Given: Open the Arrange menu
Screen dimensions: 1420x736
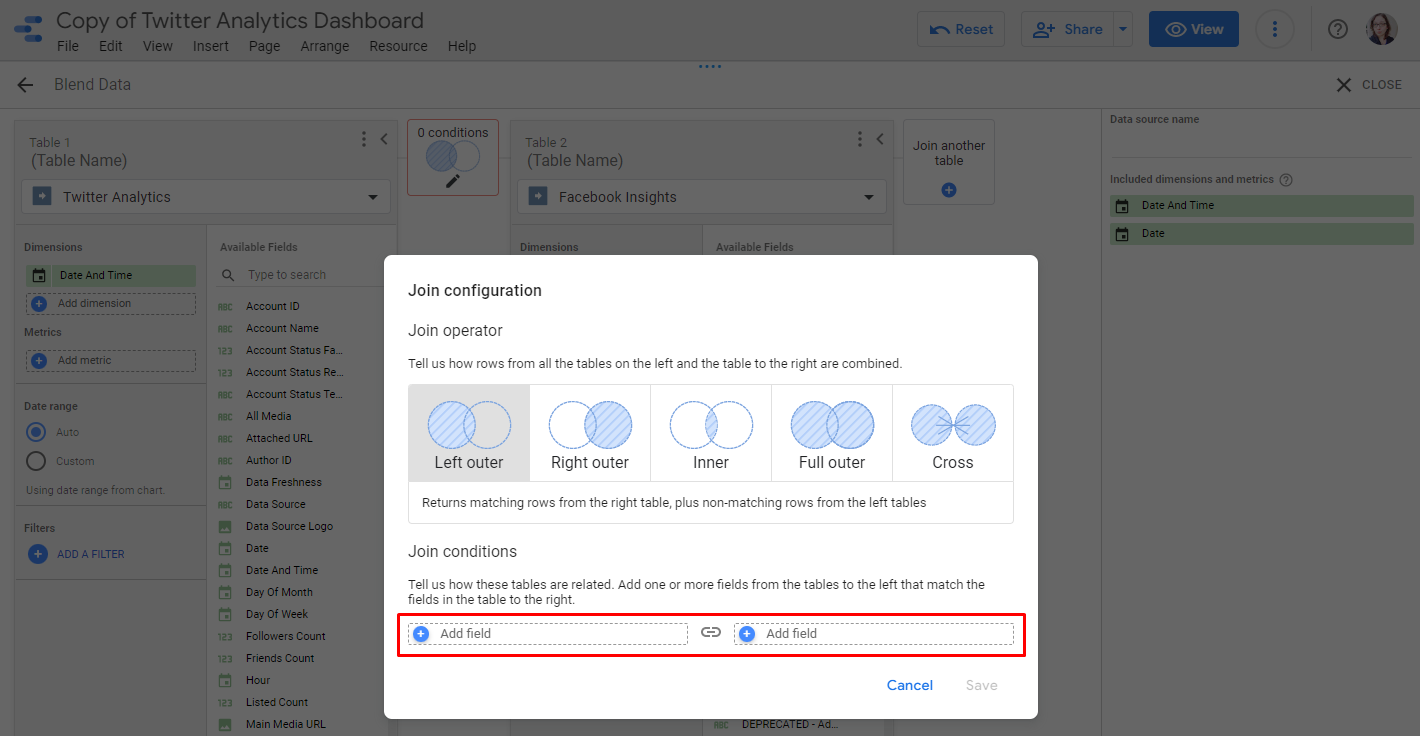Looking at the screenshot, I should tap(325, 46).
